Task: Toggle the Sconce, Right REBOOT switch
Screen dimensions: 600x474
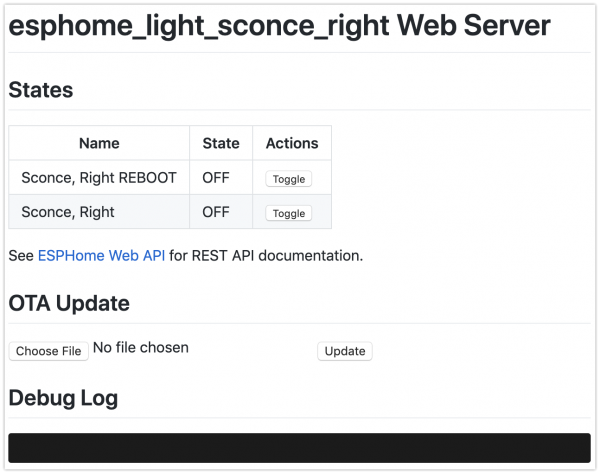Action: click(289, 179)
